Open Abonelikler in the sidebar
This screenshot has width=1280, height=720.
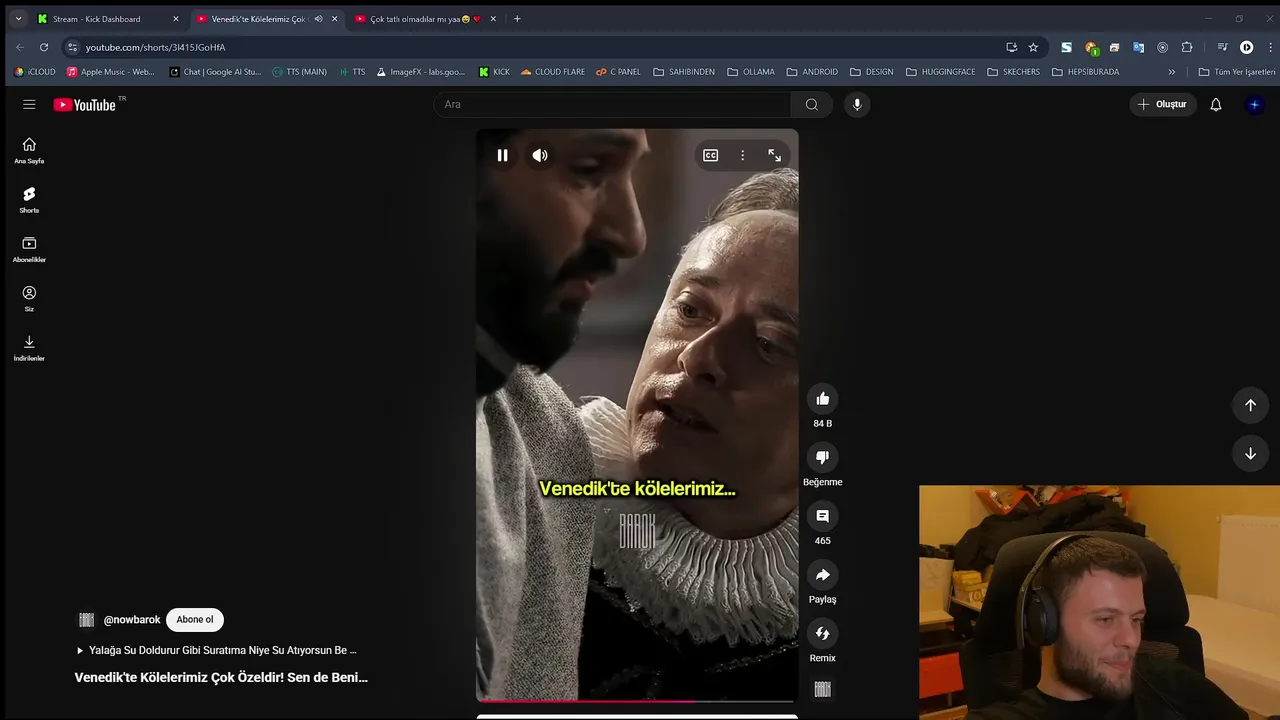click(29, 249)
